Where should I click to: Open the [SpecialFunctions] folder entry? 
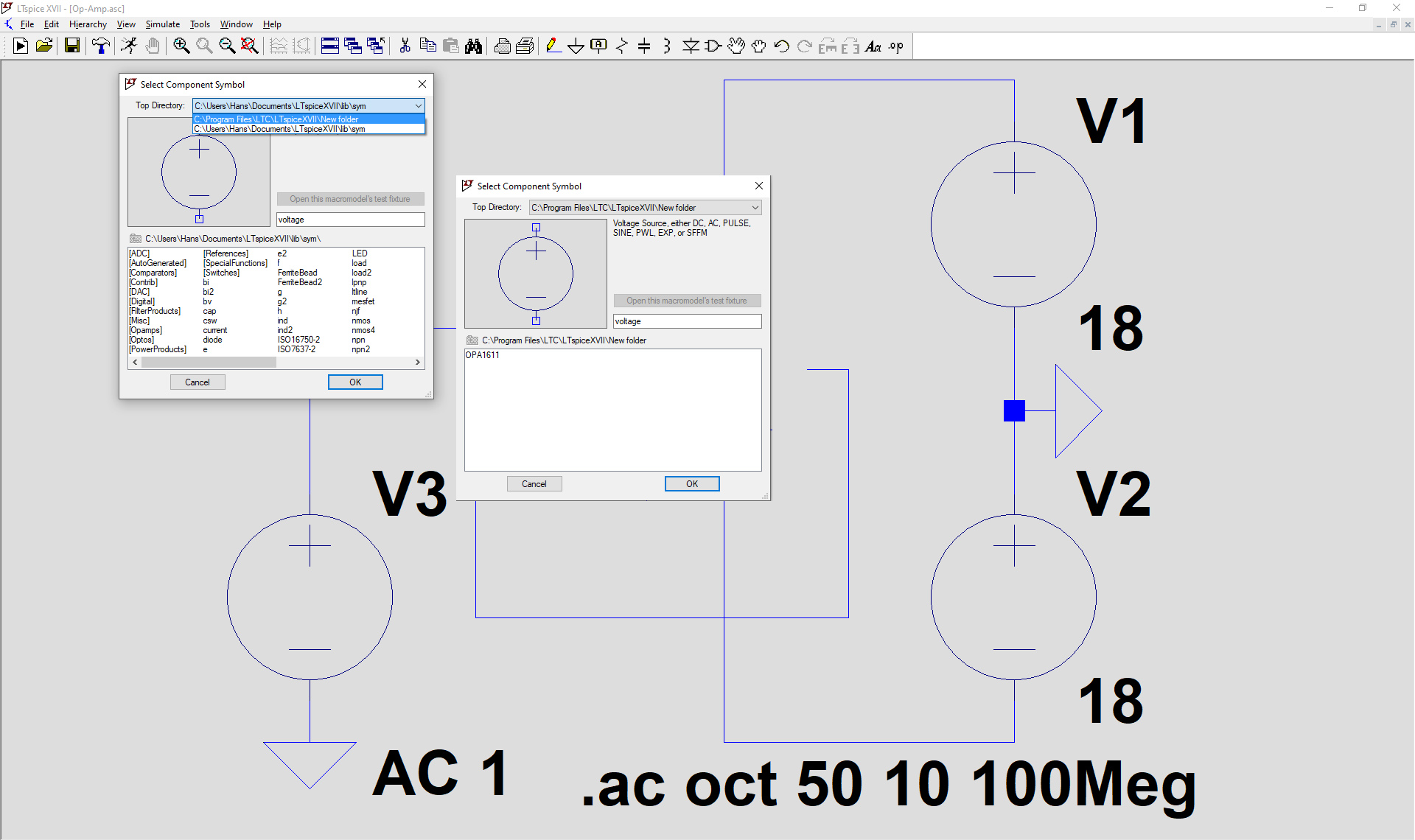tap(236, 263)
